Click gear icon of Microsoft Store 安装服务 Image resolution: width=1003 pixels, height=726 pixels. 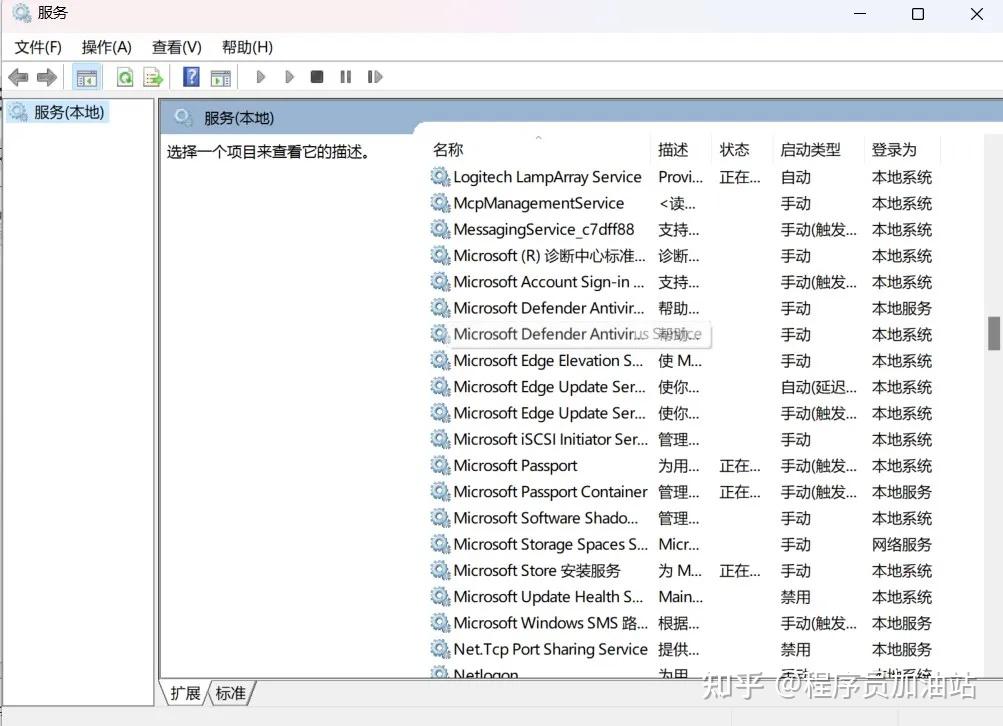[440, 570]
